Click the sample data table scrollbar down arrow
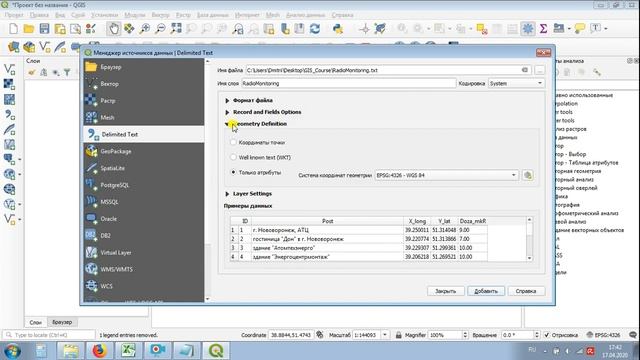Viewport: 640px width, 360px height. pyautogui.click(x=529, y=258)
